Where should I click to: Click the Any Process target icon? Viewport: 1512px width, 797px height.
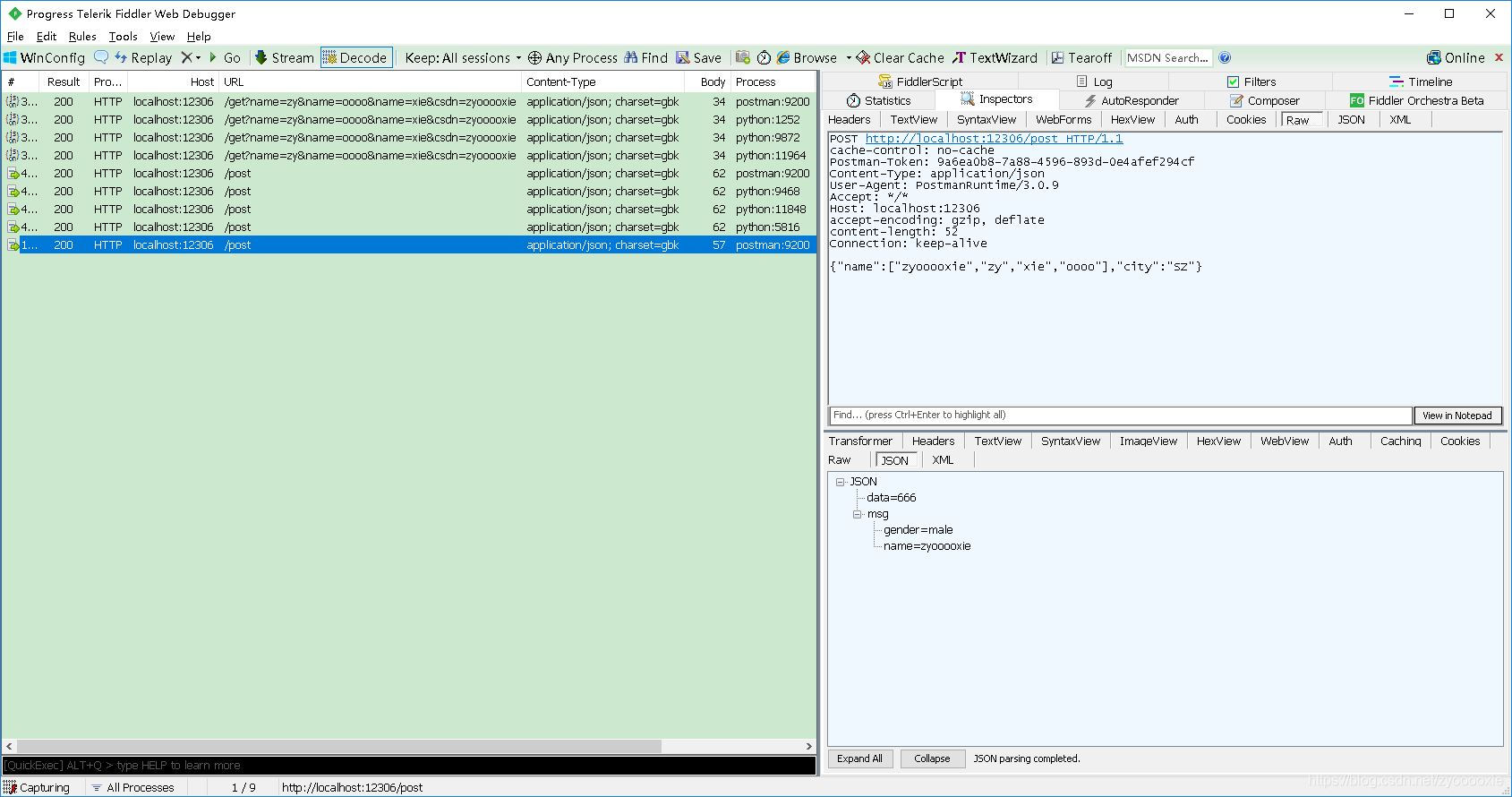point(572,57)
